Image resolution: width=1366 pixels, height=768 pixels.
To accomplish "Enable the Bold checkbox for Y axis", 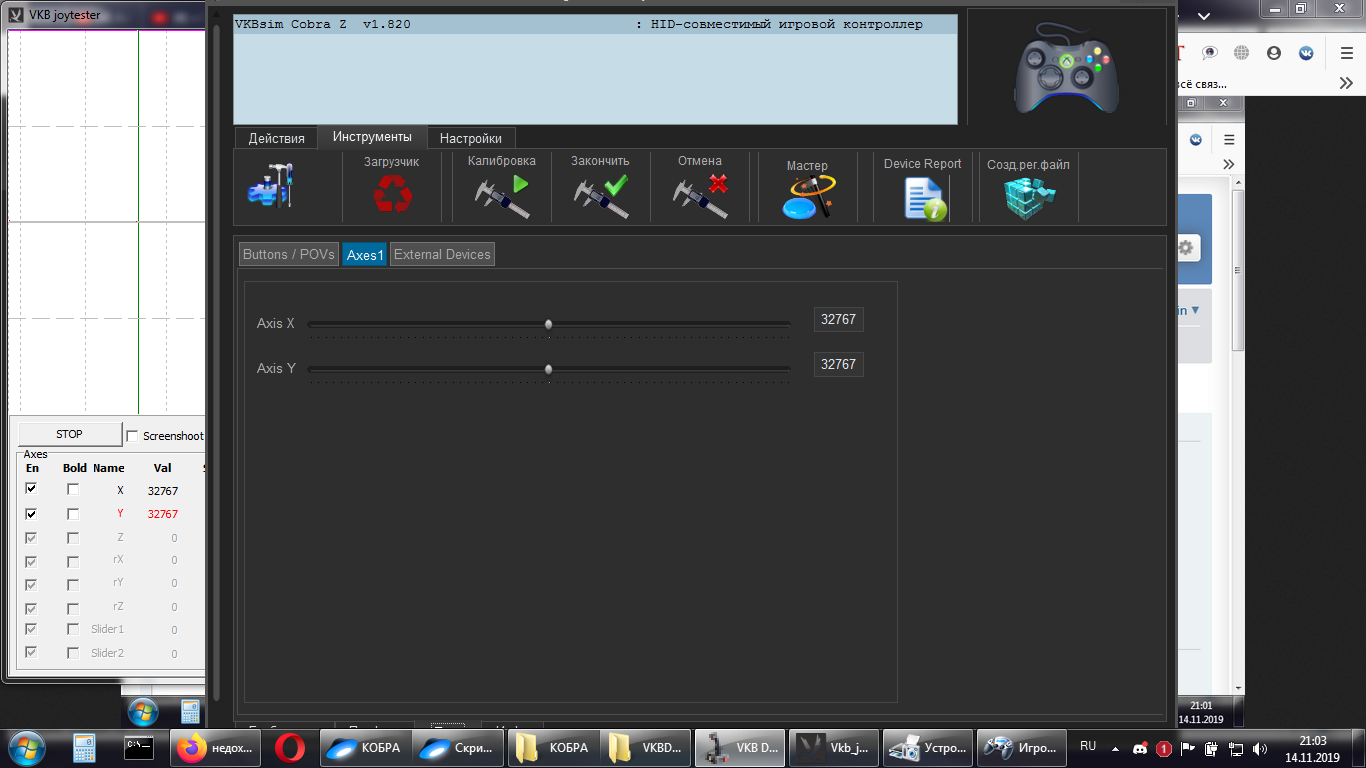I will (x=73, y=514).
